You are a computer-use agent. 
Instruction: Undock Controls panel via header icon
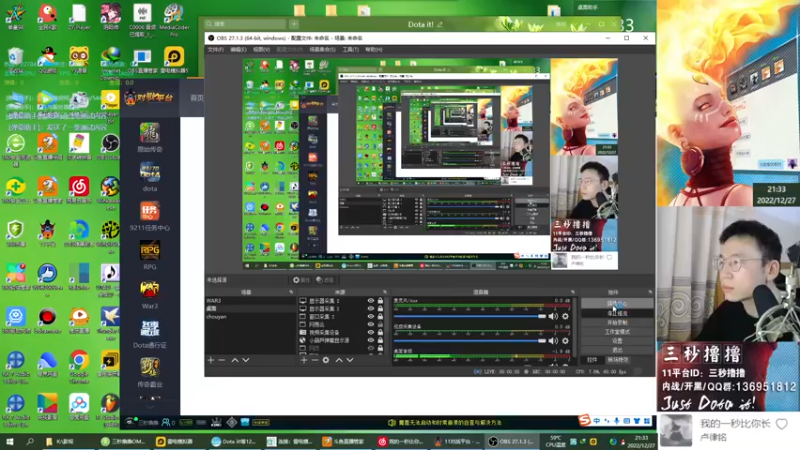point(650,292)
